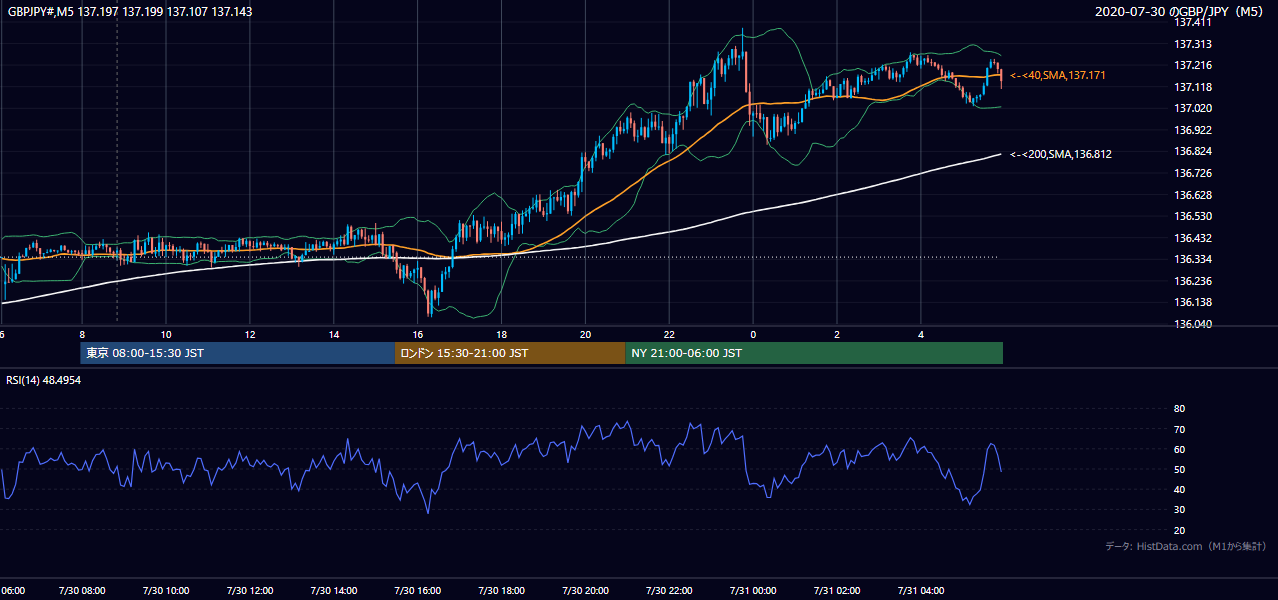The height and width of the screenshot is (600, 1278).
Task: Click hour label 8 under the price chart
Action: pos(82,335)
